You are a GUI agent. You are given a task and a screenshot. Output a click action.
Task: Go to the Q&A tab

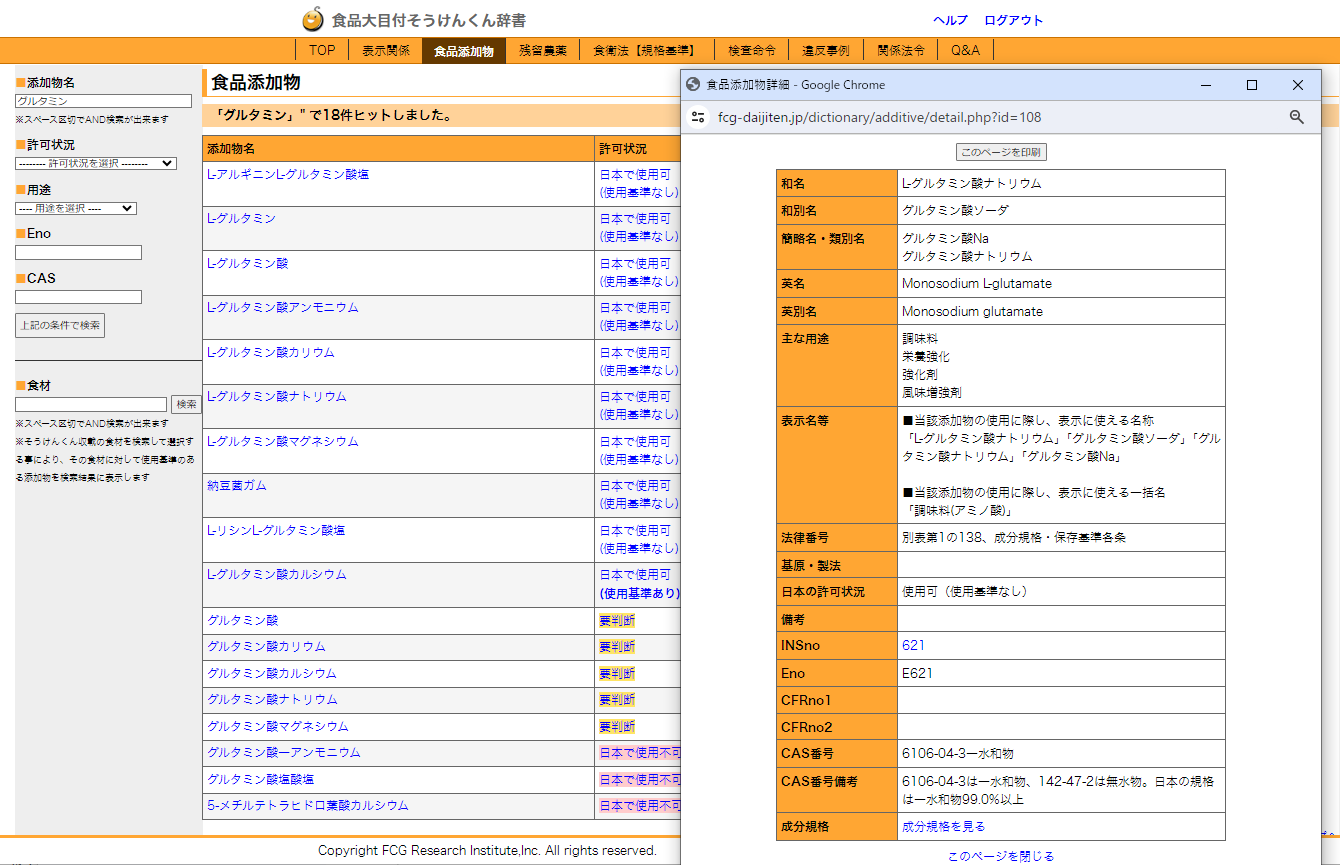point(964,50)
